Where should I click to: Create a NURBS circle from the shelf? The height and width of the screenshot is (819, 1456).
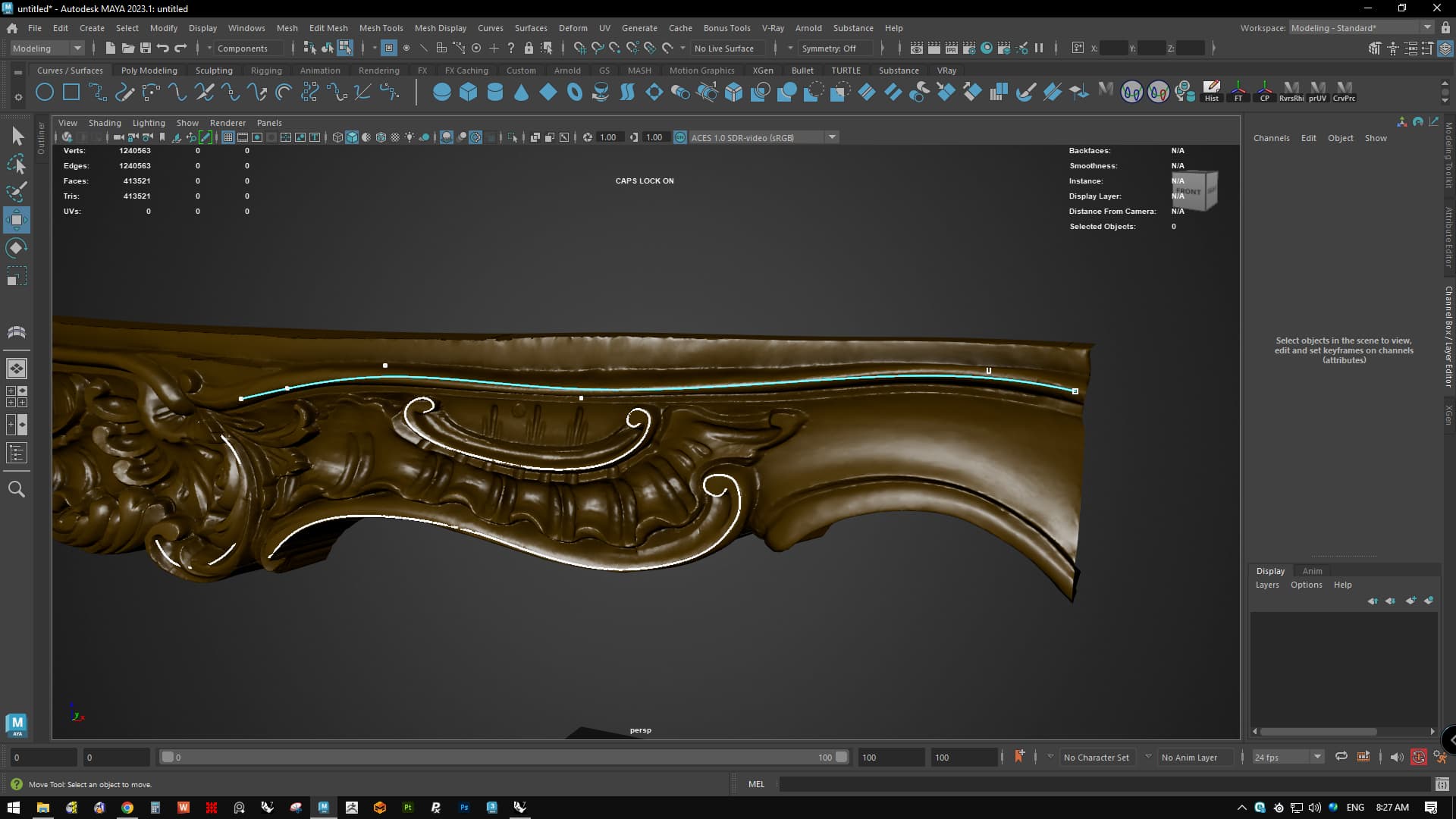point(44,92)
